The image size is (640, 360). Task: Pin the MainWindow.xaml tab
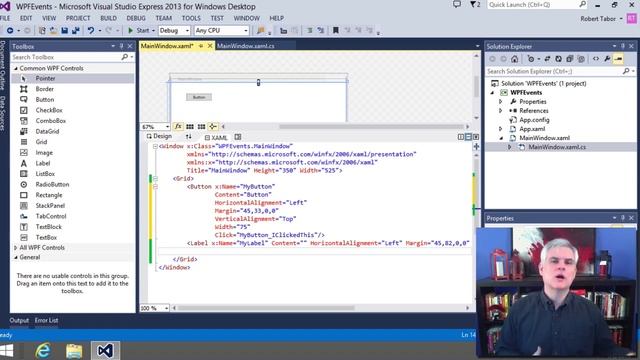201,46
